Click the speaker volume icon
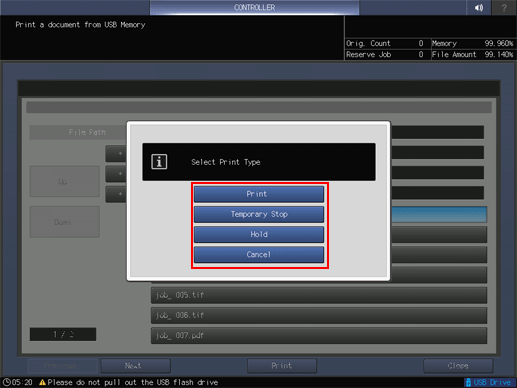Image resolution: width=517 pixels, height=388 pixels. coord(479,7)
